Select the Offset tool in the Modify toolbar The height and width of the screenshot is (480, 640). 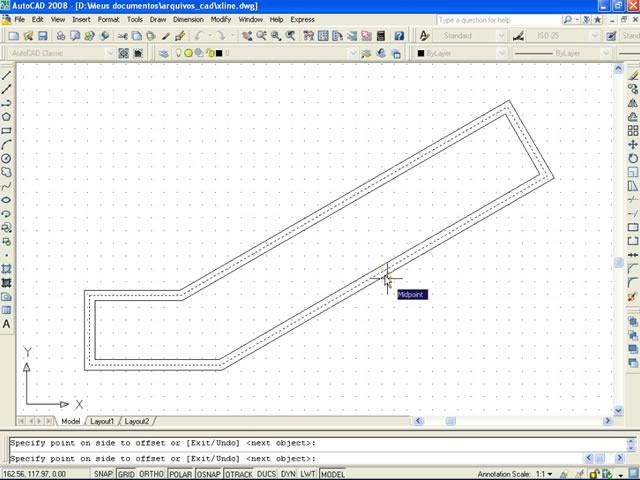[633, 117]
